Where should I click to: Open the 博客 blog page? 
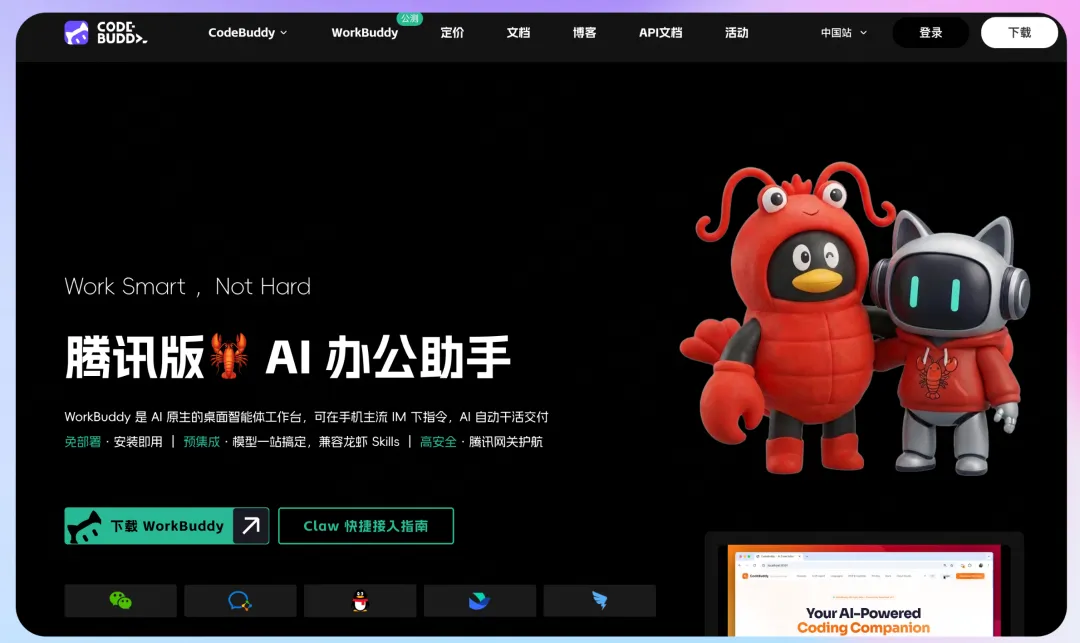584,32
